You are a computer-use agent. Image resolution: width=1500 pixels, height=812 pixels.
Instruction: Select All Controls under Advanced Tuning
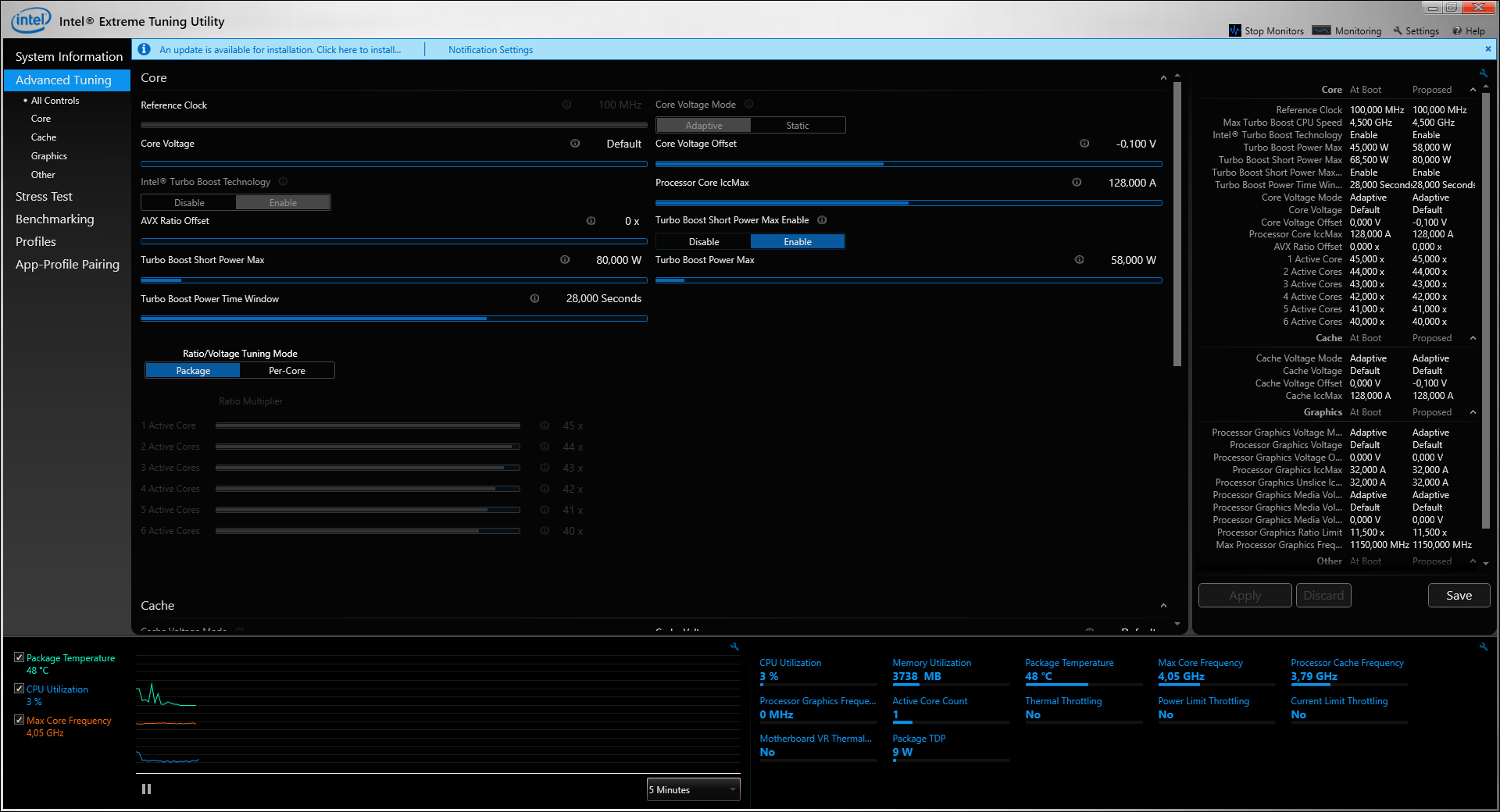55,101
